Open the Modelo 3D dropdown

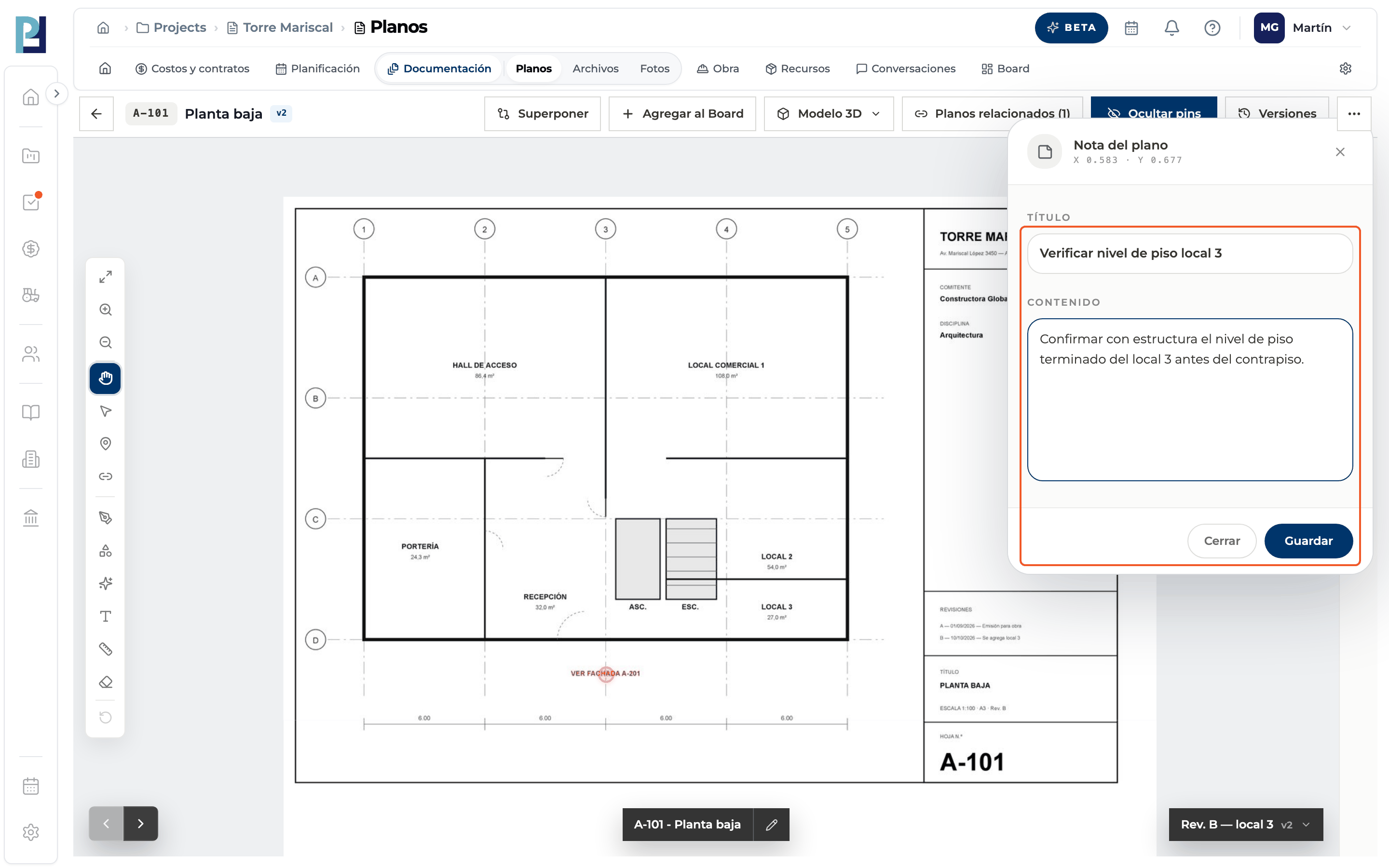828,114
